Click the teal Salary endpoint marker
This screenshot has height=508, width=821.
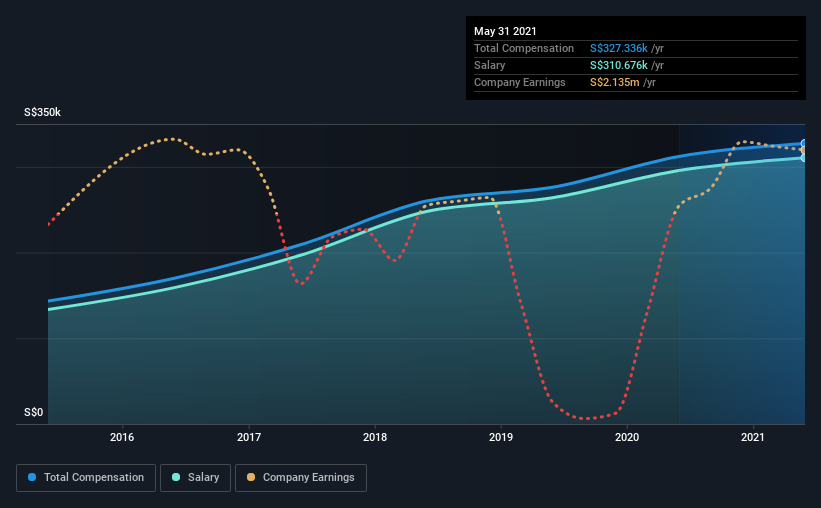pos(803,158)
